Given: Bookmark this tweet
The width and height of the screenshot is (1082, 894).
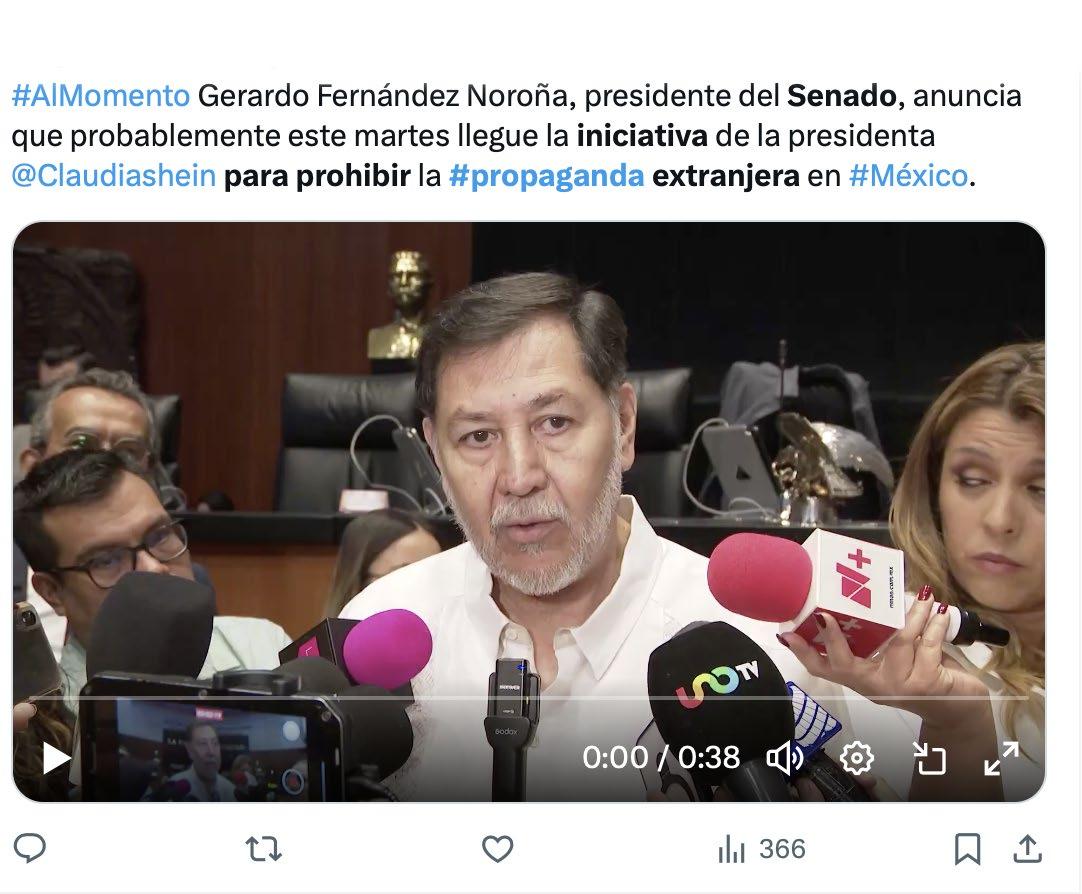Looking at the screenshot, I should (x=967, y=848).
